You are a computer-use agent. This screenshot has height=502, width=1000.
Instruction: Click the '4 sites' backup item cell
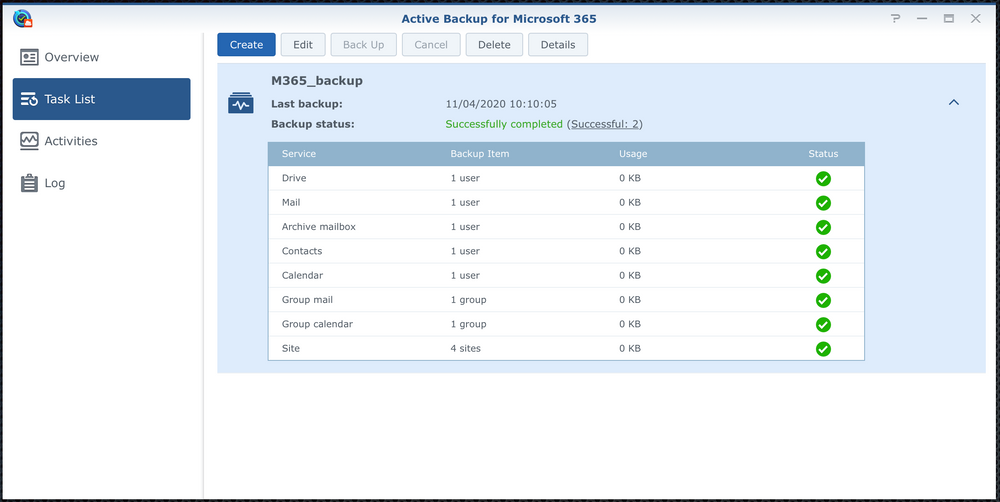click(x=466, y=349)
